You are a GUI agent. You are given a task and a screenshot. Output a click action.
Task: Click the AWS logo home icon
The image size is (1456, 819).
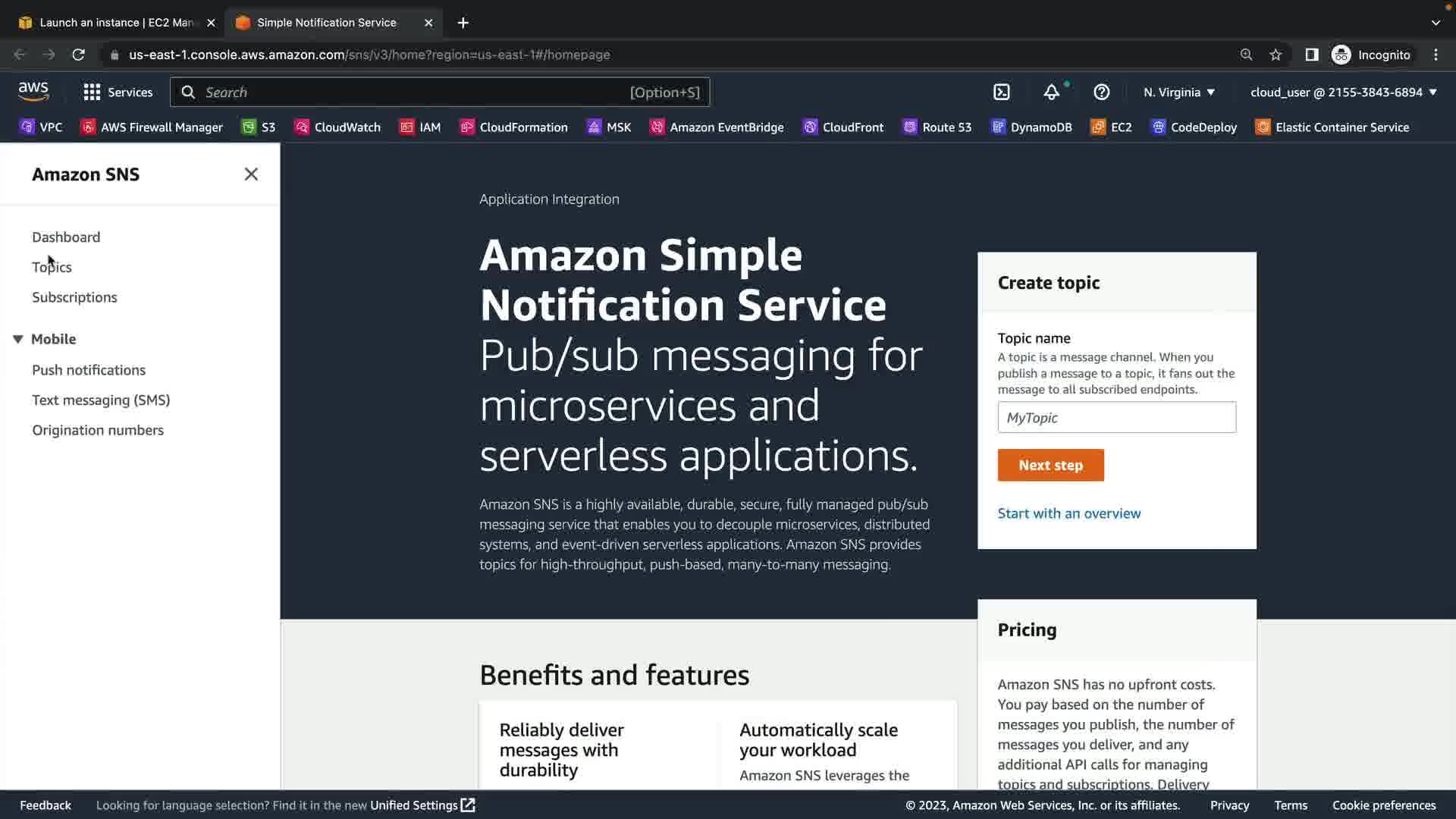pos(33,92)
